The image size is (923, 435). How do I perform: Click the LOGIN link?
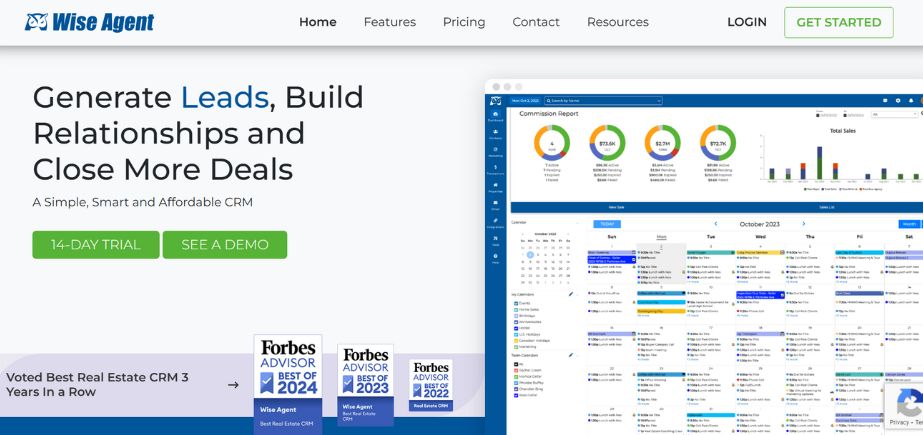[x=746, y=22]
